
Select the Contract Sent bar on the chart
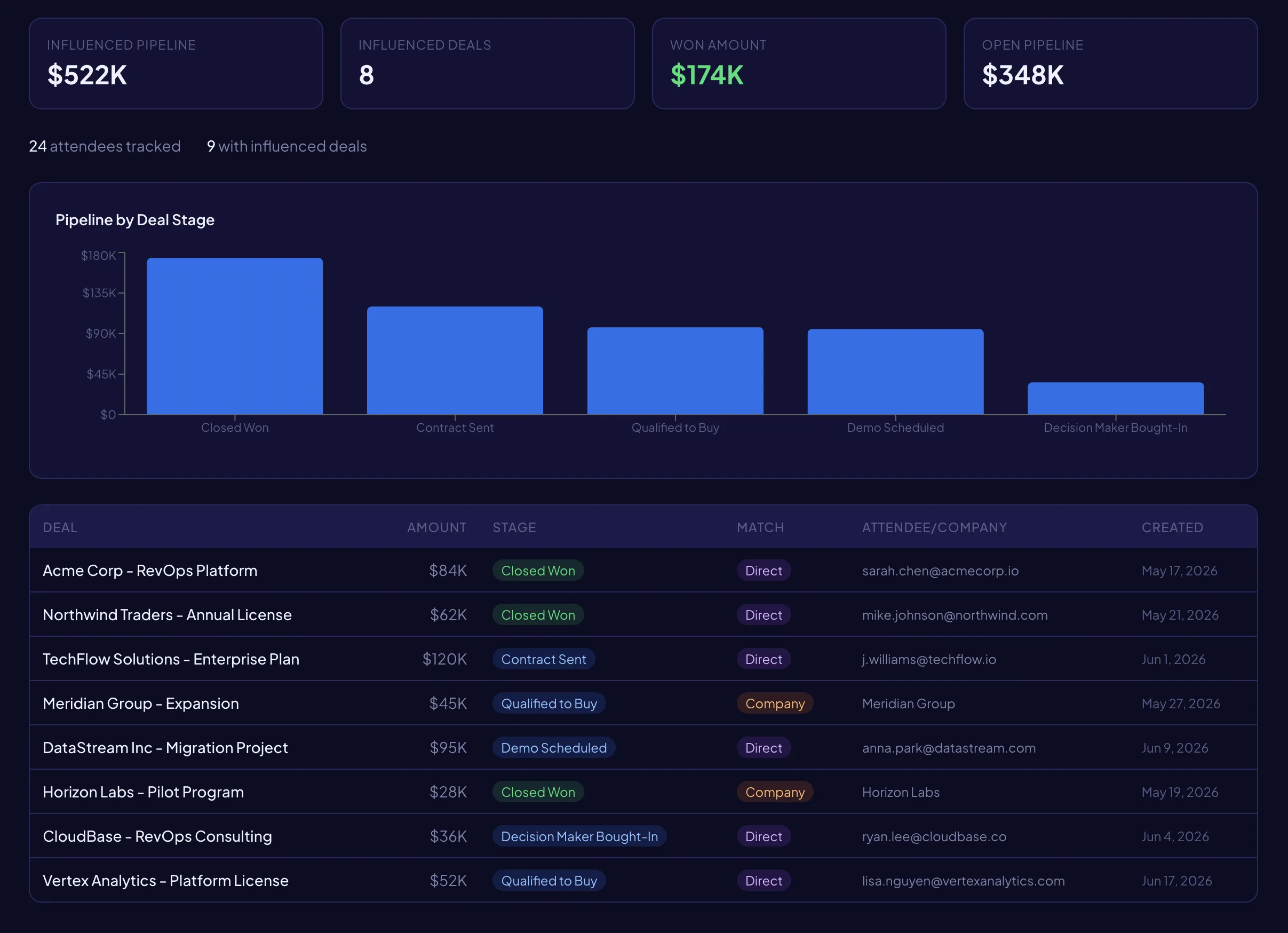coord(454,358)
